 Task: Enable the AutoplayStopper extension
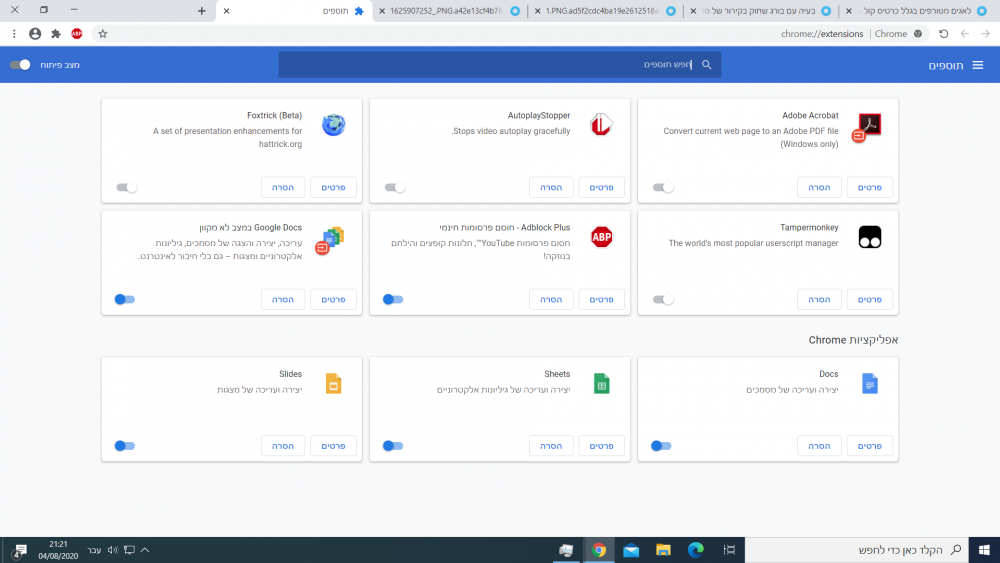pyautogui.click(x=395, y=187)
